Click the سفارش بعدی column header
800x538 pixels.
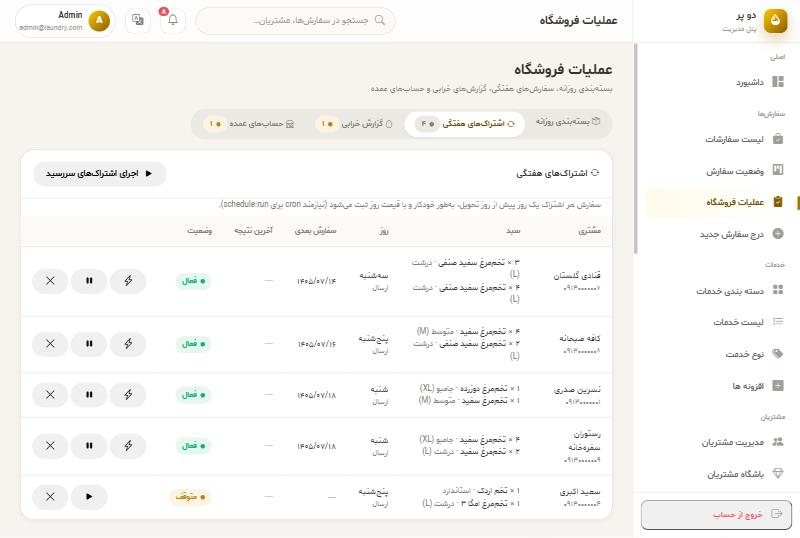pos(315,231)
